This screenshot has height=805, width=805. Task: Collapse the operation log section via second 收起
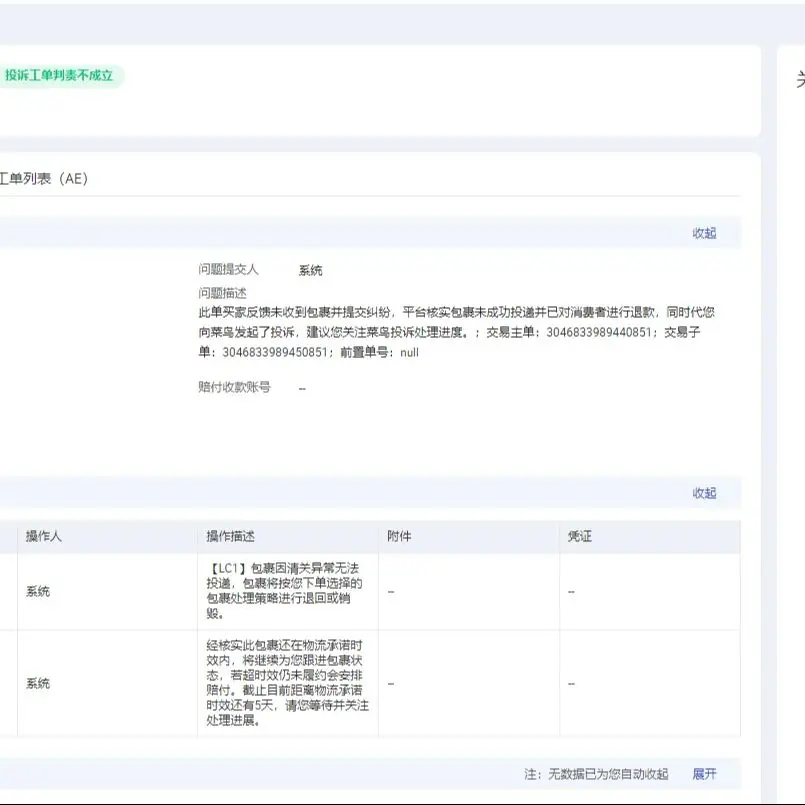click(x=704, y=493)
